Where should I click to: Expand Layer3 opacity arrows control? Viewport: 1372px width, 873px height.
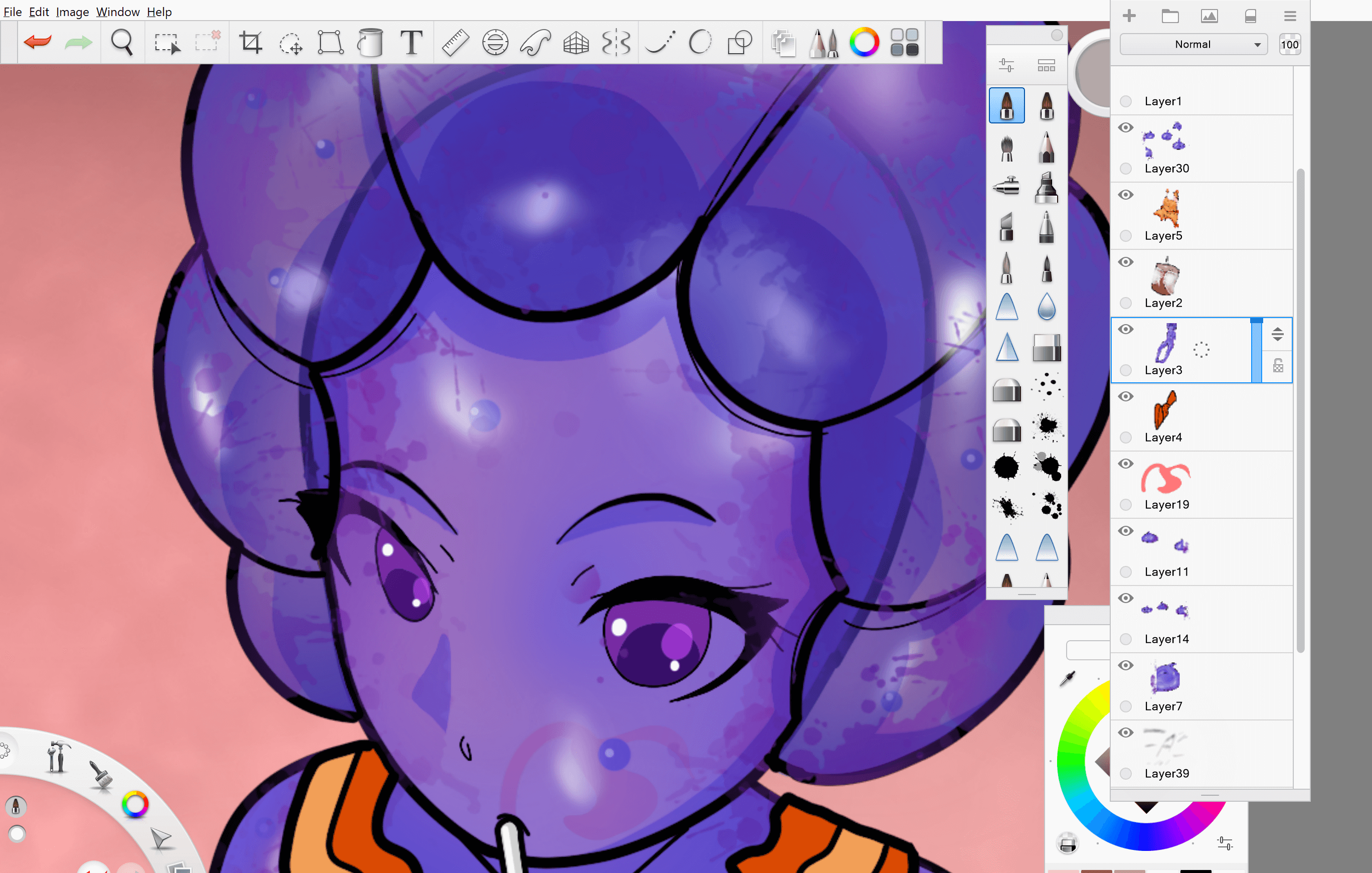(1277, 335)
